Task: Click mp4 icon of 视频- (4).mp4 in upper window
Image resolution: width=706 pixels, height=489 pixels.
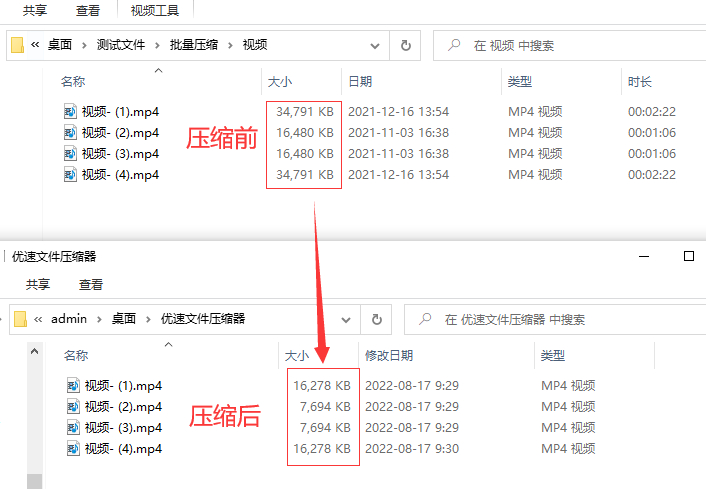Action: click(x=70, y=174)
